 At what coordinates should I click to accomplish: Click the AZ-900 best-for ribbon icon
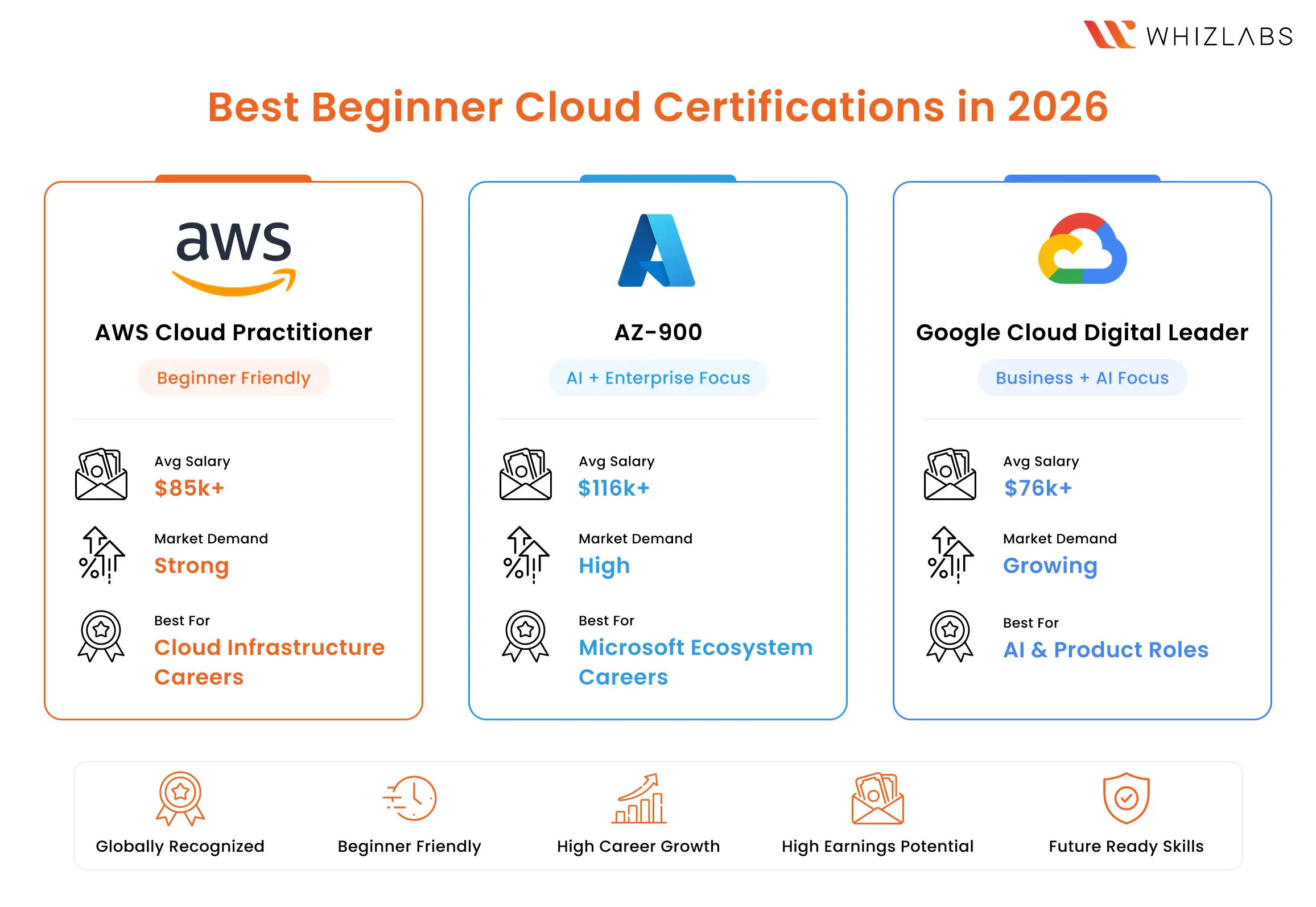[526, 636]
